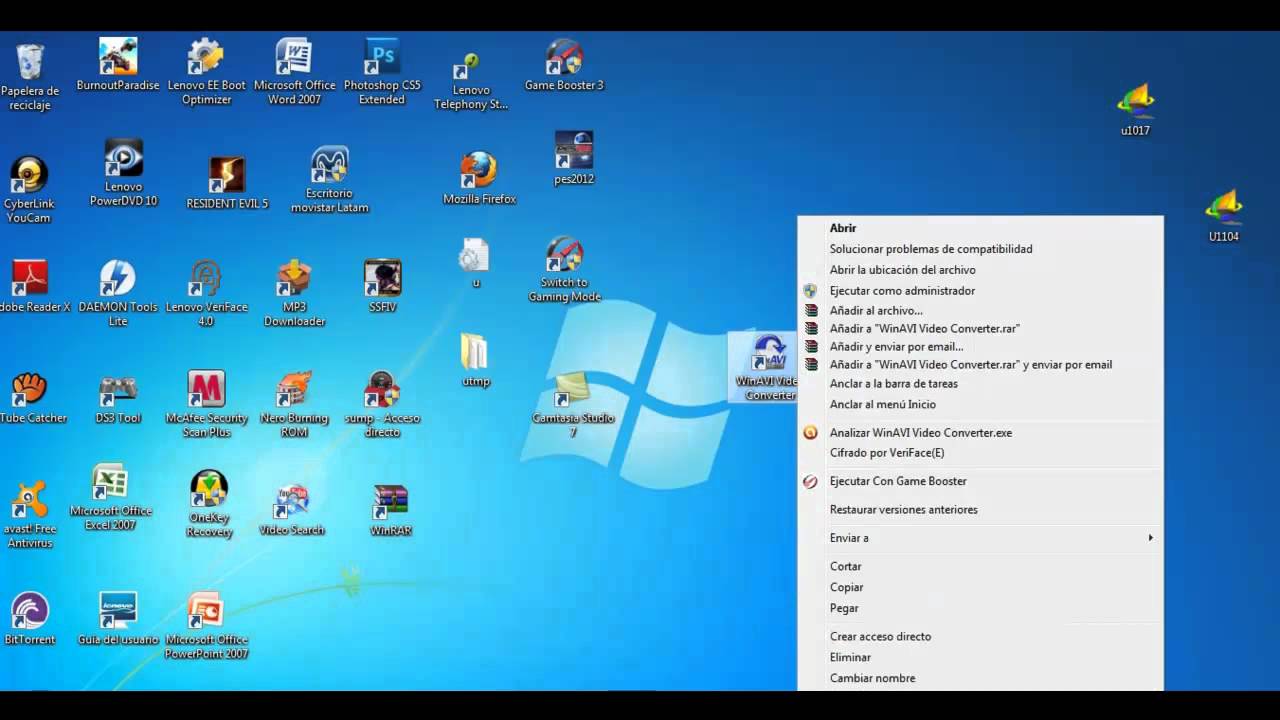Expand the Enviar a submenu

point(981,538)
